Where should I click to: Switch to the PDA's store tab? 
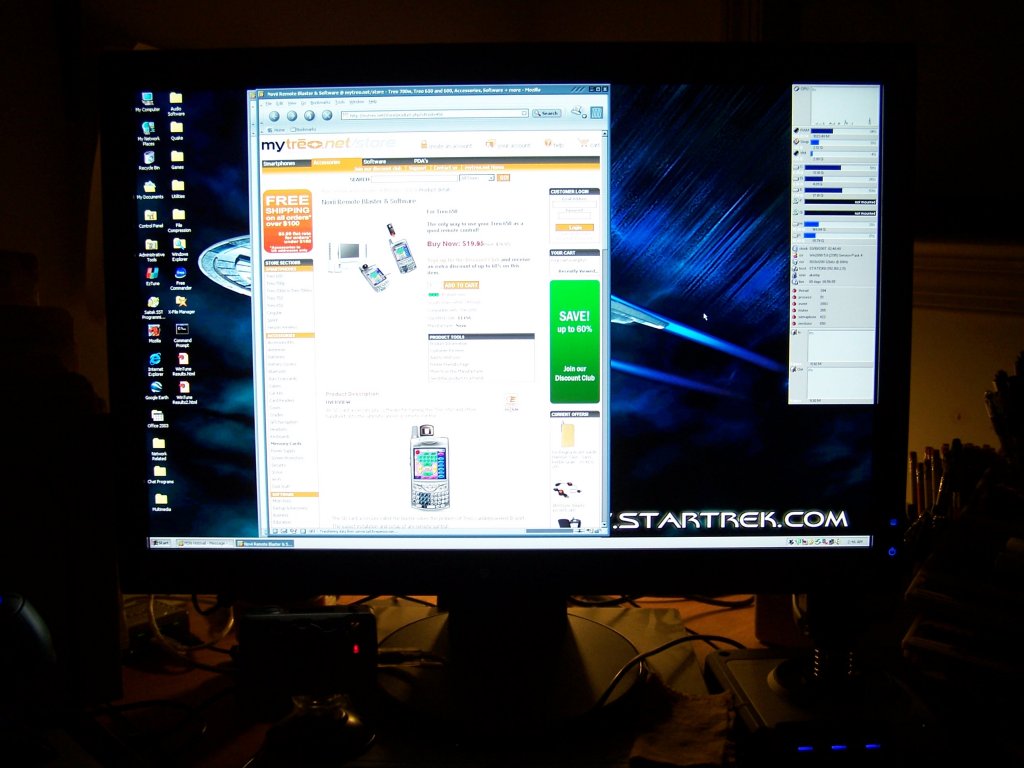point(421,161)
